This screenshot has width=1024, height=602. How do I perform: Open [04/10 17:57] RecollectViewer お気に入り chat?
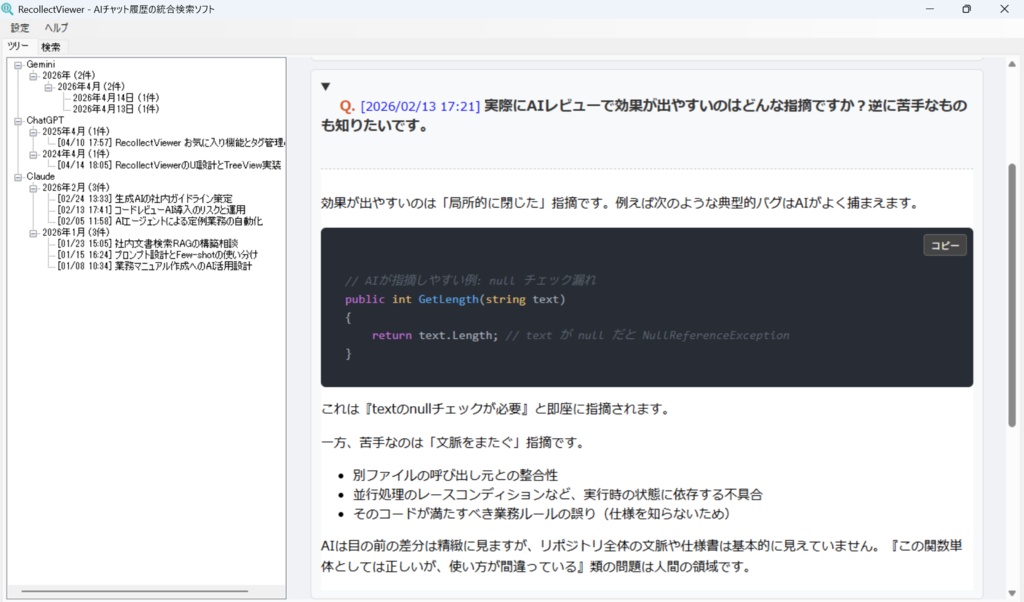pos(170,143)
